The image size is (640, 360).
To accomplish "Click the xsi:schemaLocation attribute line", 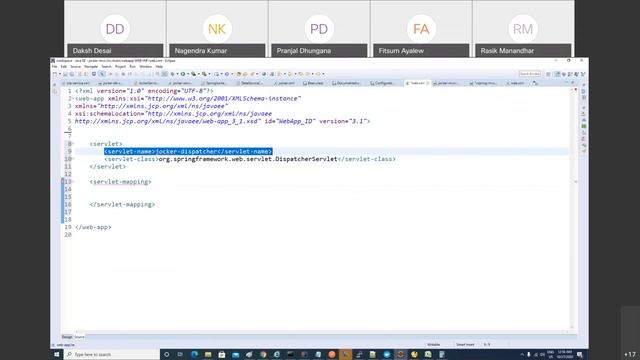I will [173, 113].
